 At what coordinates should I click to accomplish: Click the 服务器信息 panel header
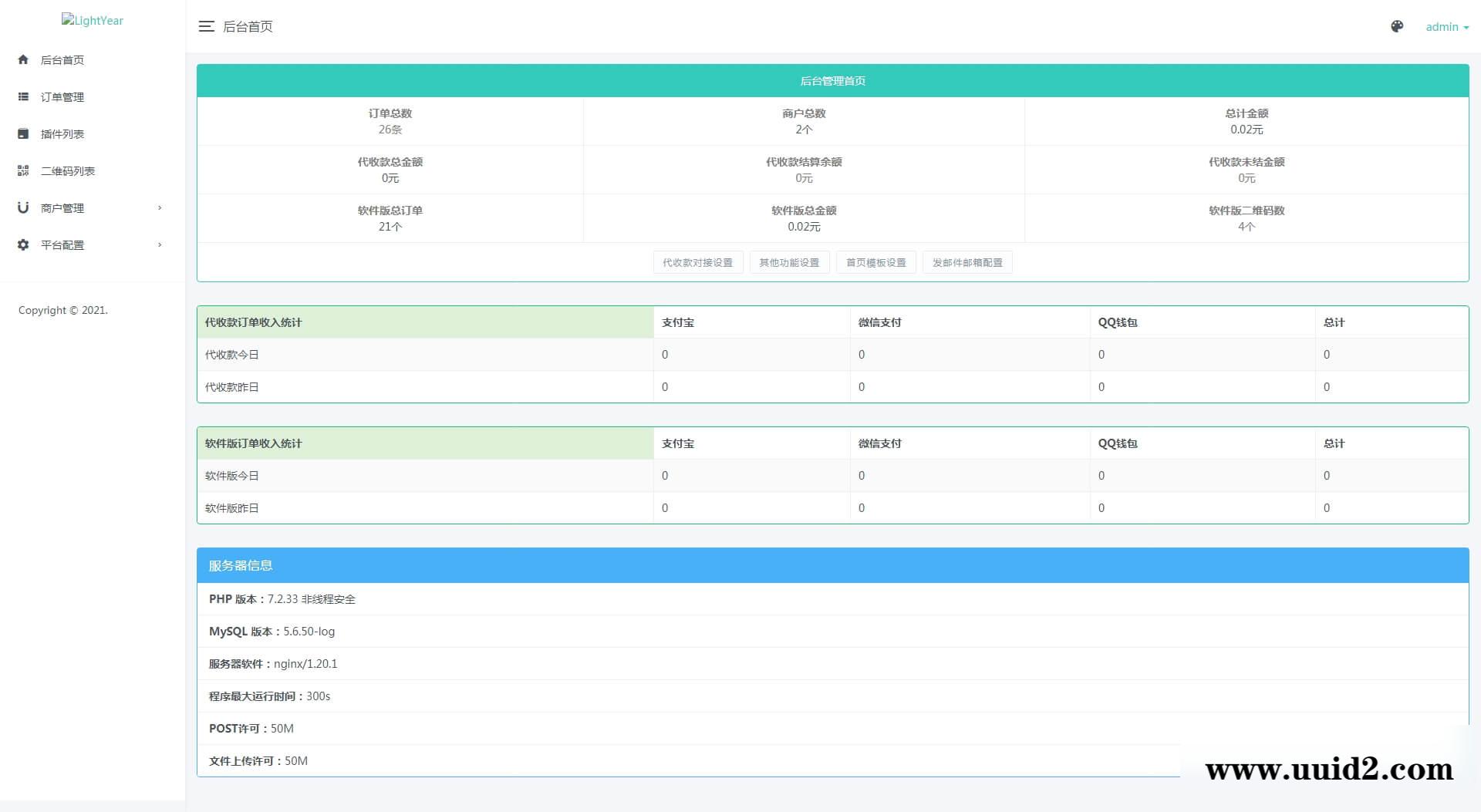point(832,565)
